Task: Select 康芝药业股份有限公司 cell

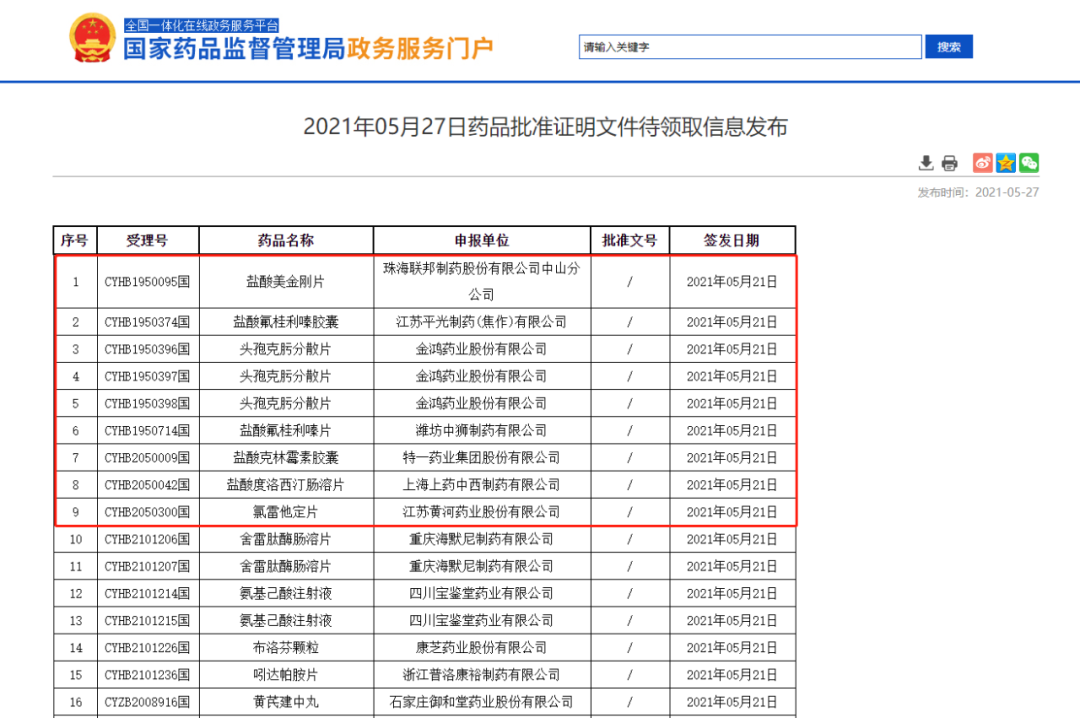Action: tap(481, 648)
